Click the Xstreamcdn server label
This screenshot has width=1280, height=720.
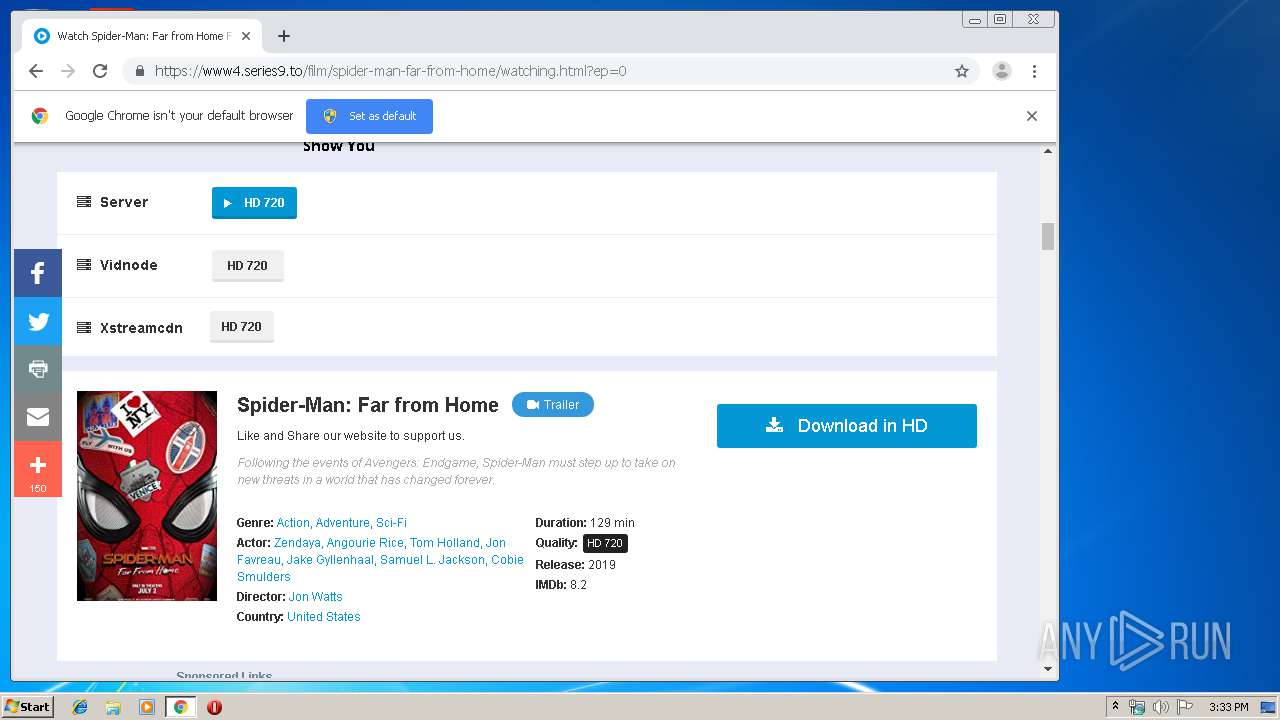pos(141,328)
